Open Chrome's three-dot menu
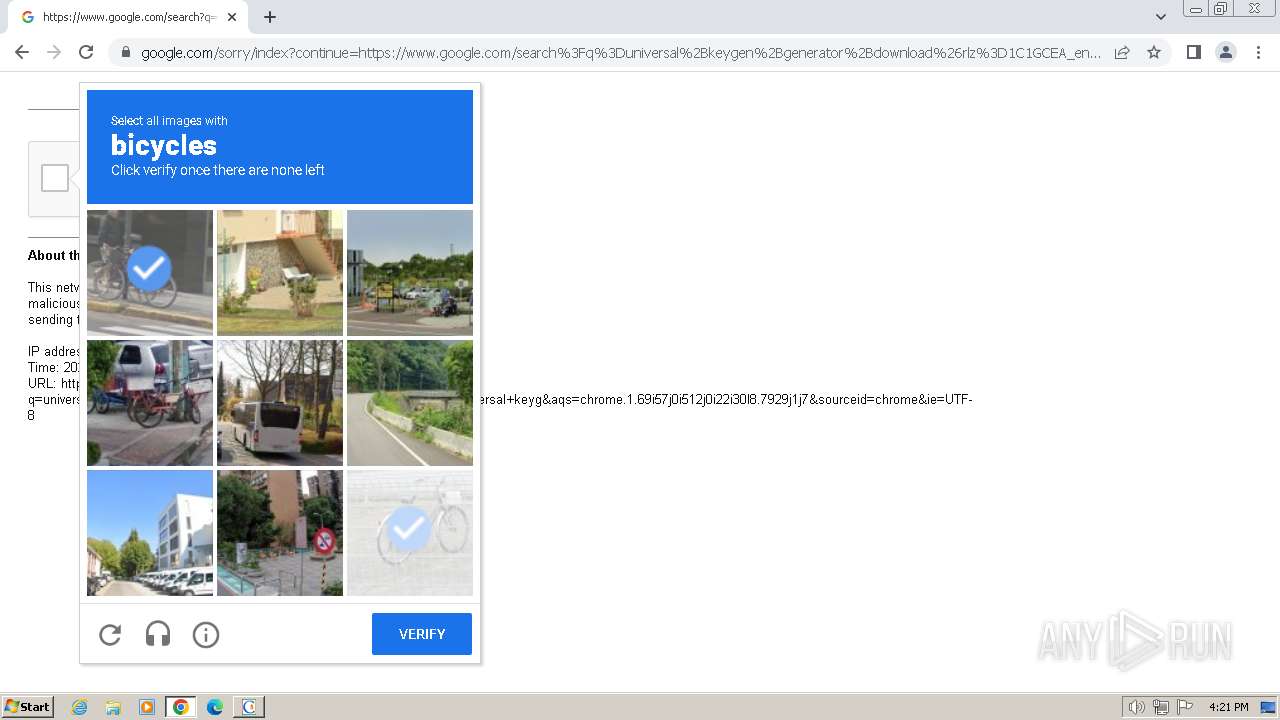The height and width of the screenshot is (720, 1280). pos(1259,52)
